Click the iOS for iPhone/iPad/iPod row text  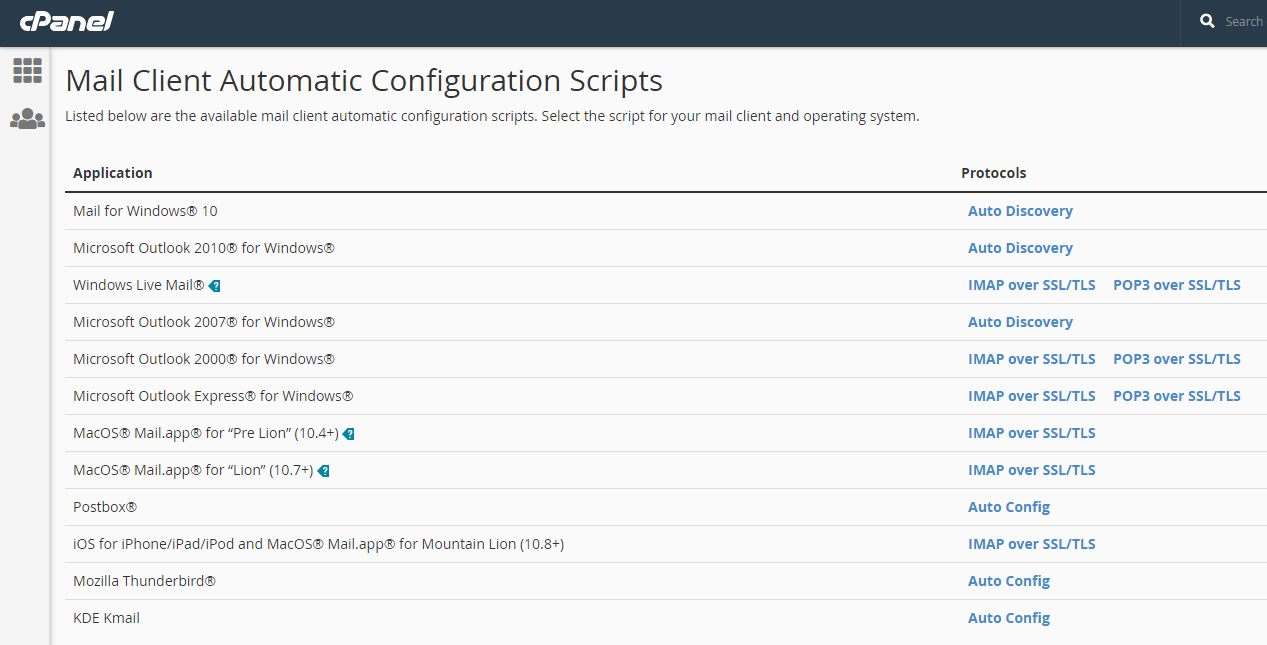point(319,544)
